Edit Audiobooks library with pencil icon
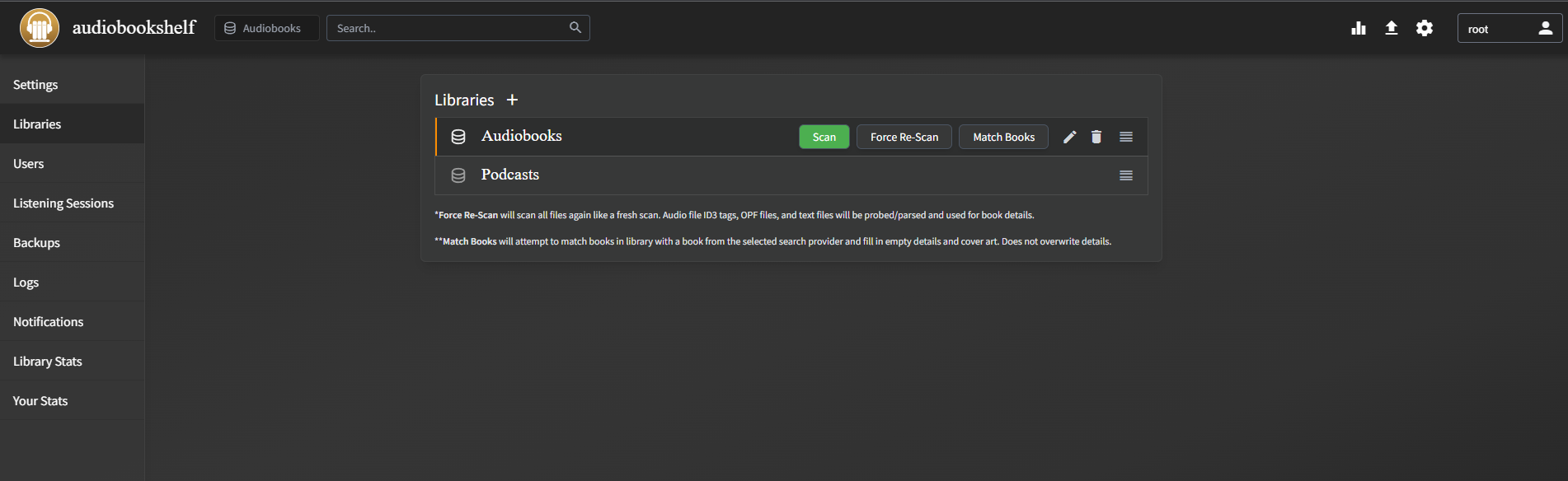 pyautogui.click(x=1069, y=138)
